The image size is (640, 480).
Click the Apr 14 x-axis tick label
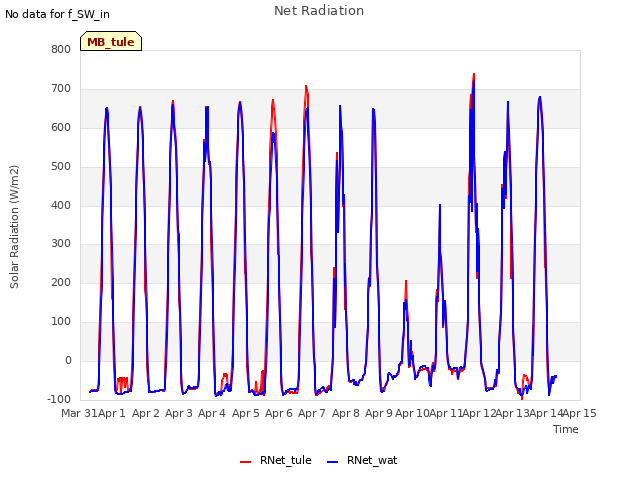coord(546,413)
